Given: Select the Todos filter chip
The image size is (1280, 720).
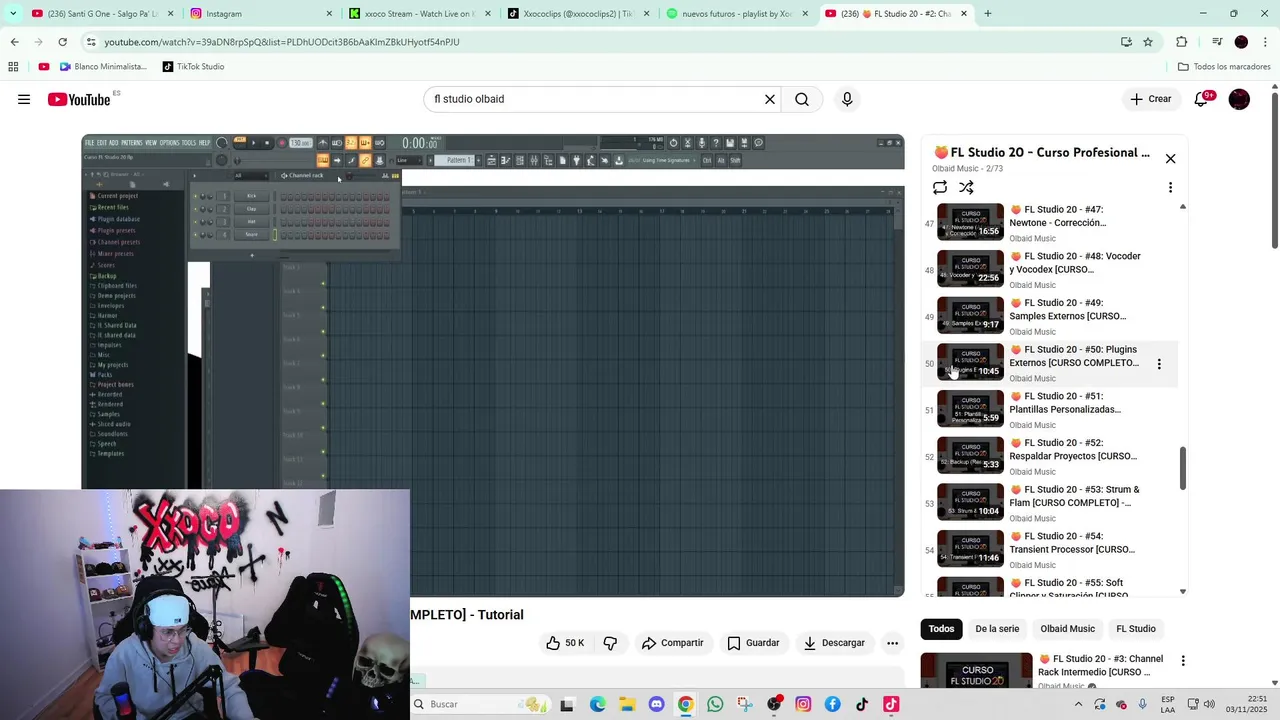Looking at the screenshot, I should tap(941, 629).
